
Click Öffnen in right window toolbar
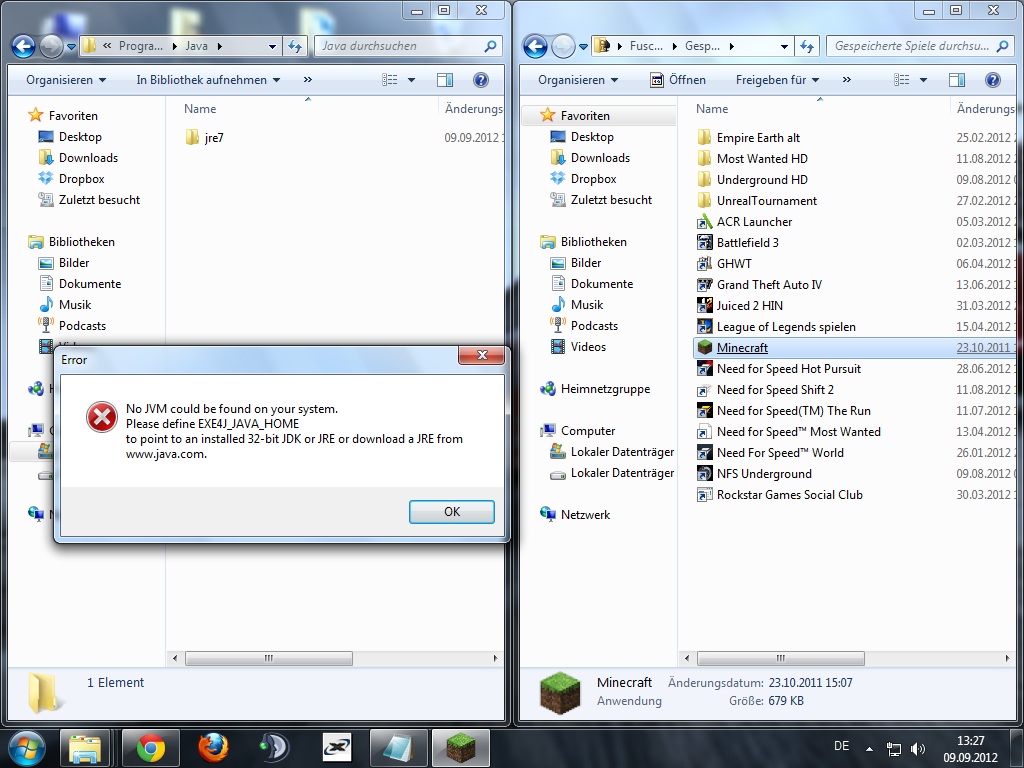click(679, 80)
